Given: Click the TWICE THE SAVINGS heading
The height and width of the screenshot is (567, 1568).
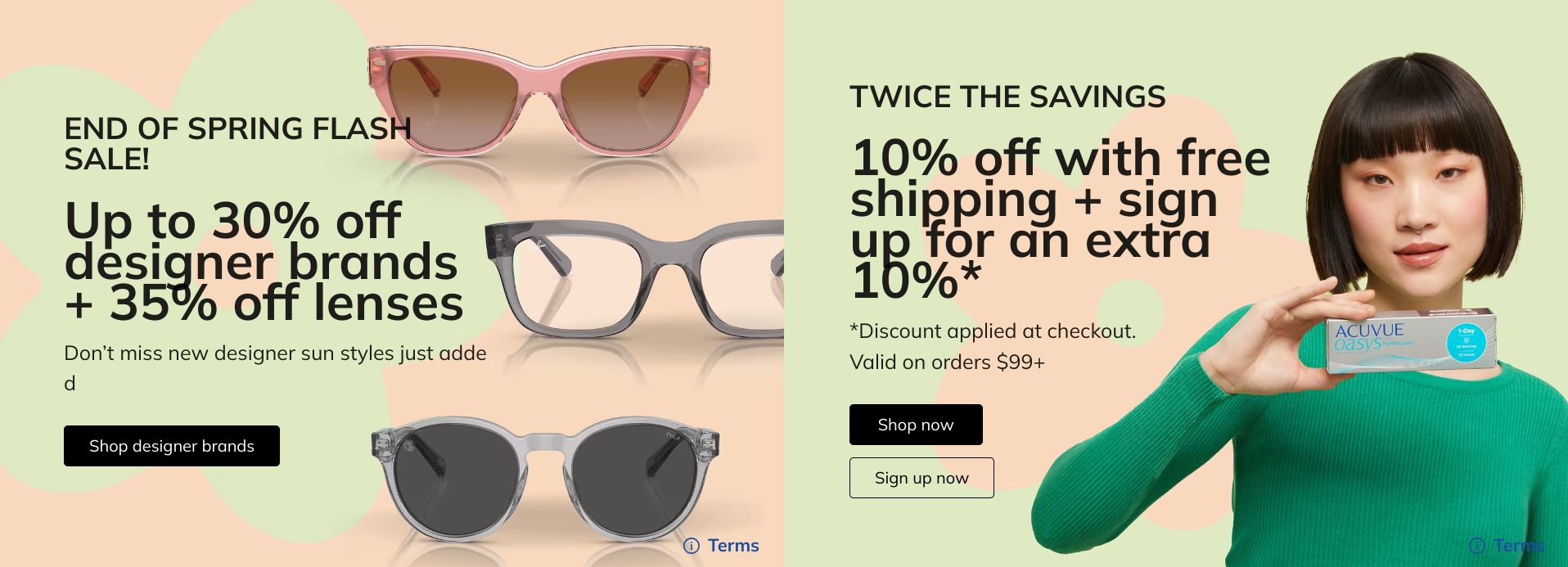Looking at the screenshot, I should [x=1007, y=97].
